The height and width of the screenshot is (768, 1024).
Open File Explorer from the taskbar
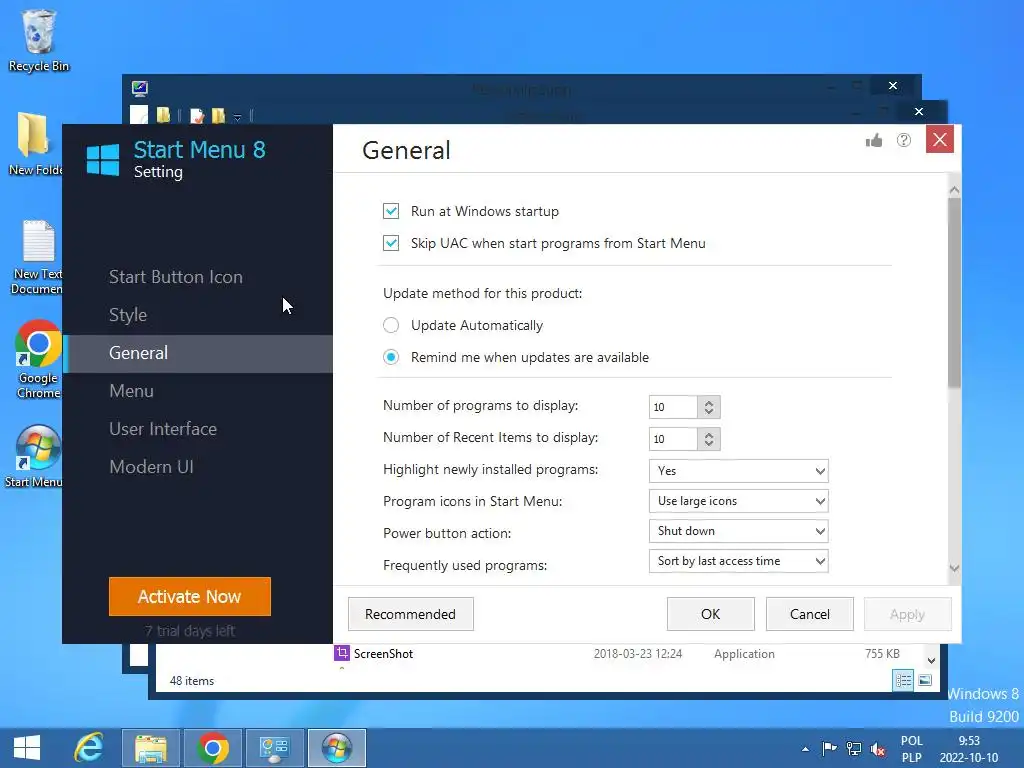coord(151,748)
